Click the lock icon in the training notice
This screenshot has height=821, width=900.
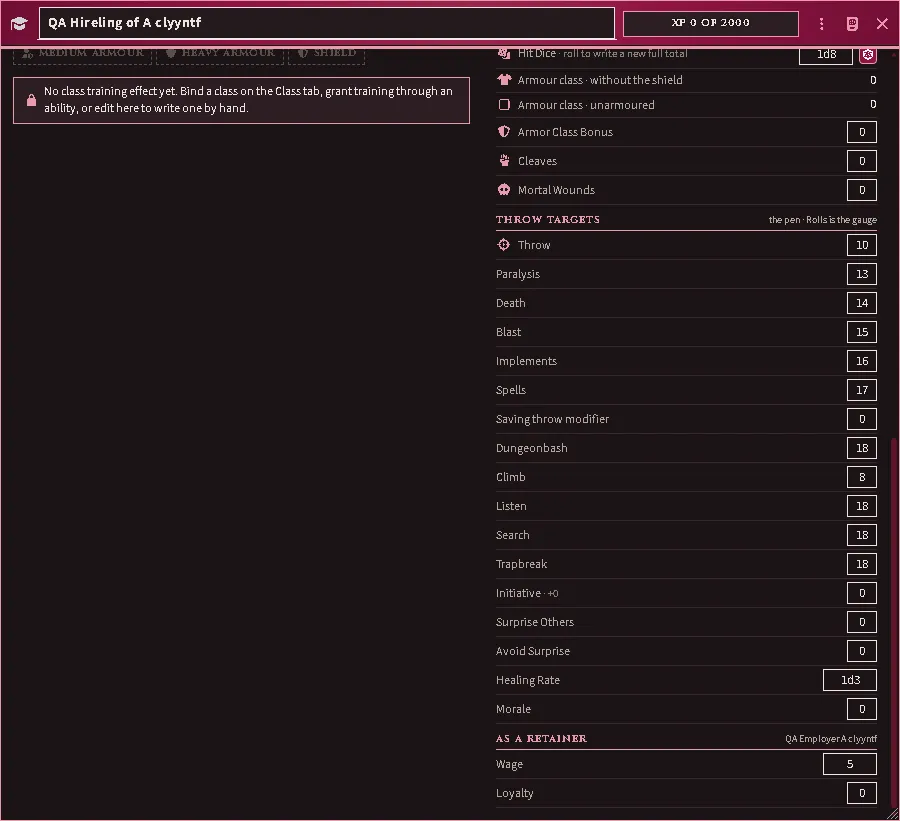click(x=32, y=100)
